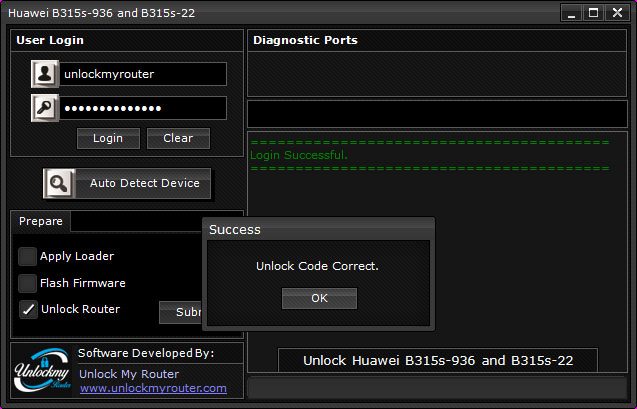The image size is (637, 409).
Task: Click the key icon beside password field
Action: click(x=45, y=108)
